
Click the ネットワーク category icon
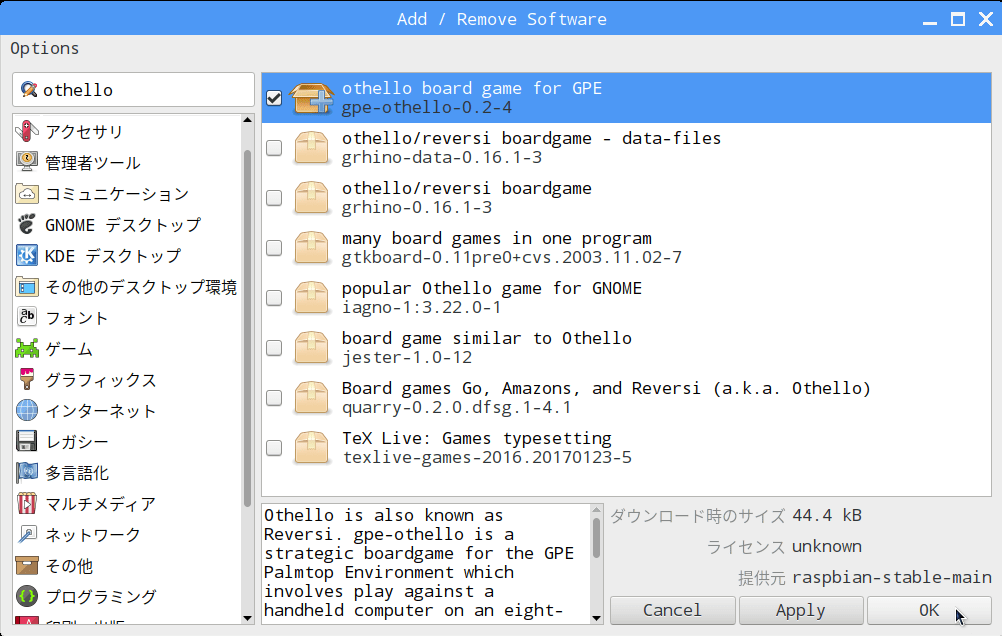click(x=27, y=534)
